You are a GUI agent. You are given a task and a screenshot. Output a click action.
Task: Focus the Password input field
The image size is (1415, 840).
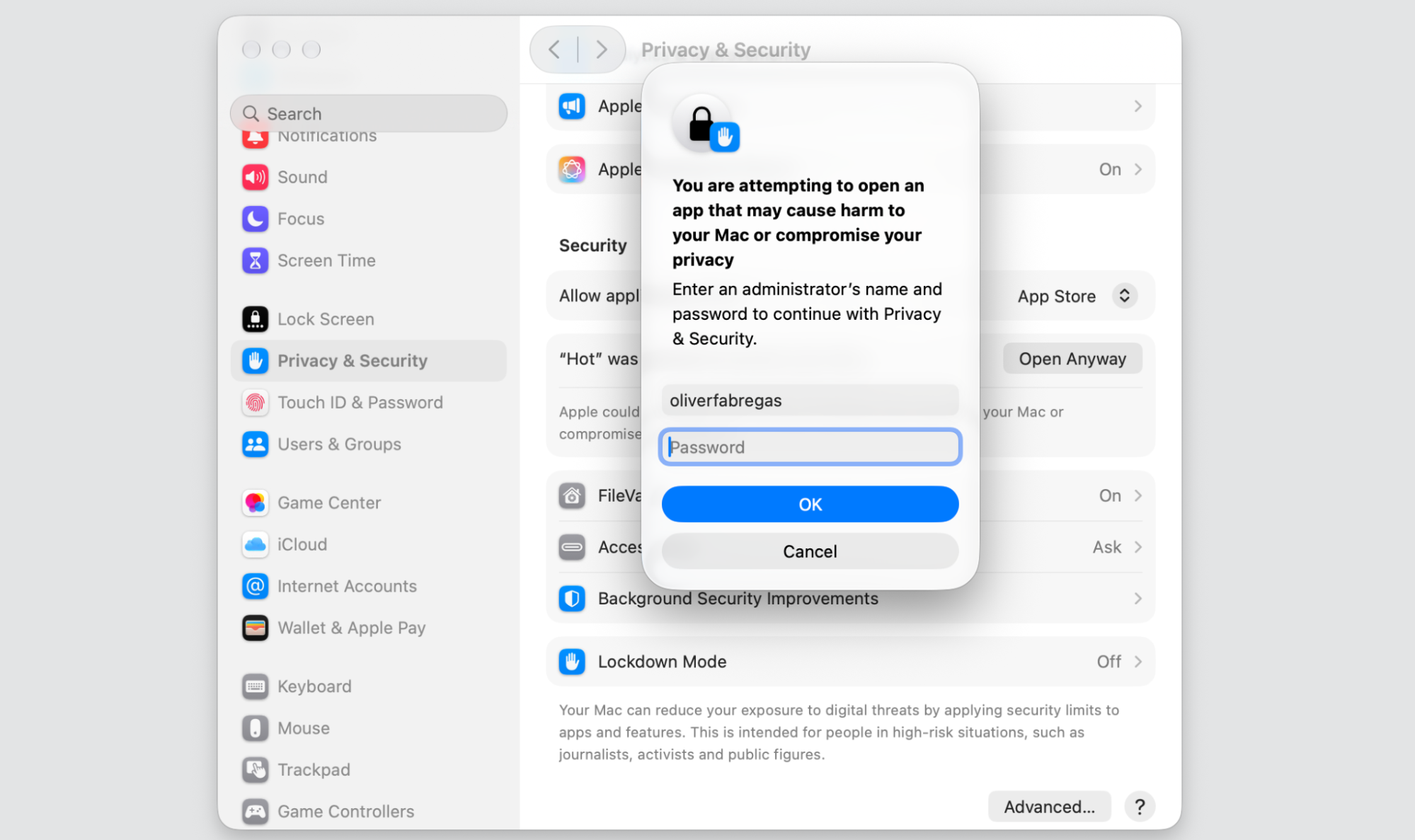coord(810,447)
